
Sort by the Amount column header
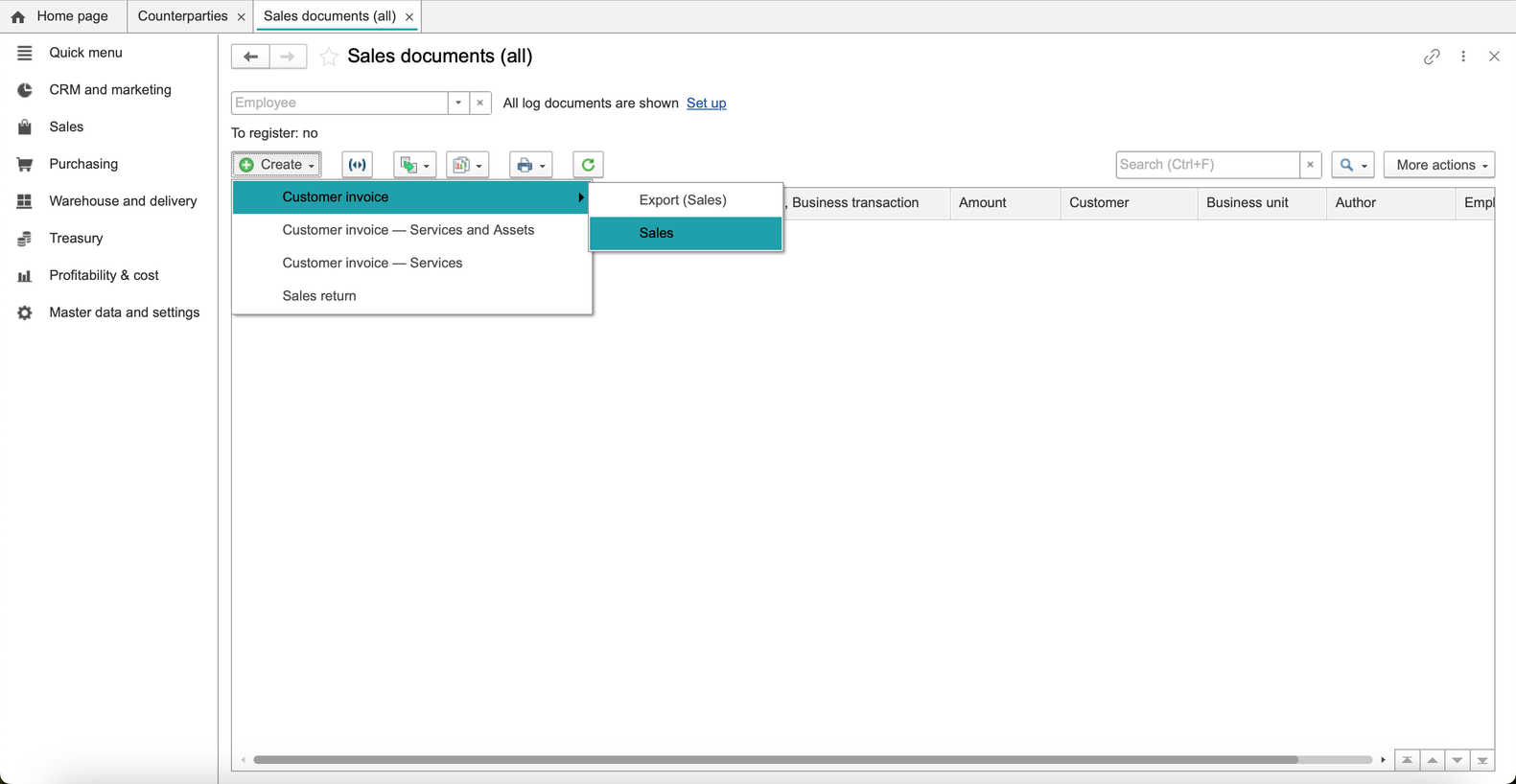[1006, 203]
